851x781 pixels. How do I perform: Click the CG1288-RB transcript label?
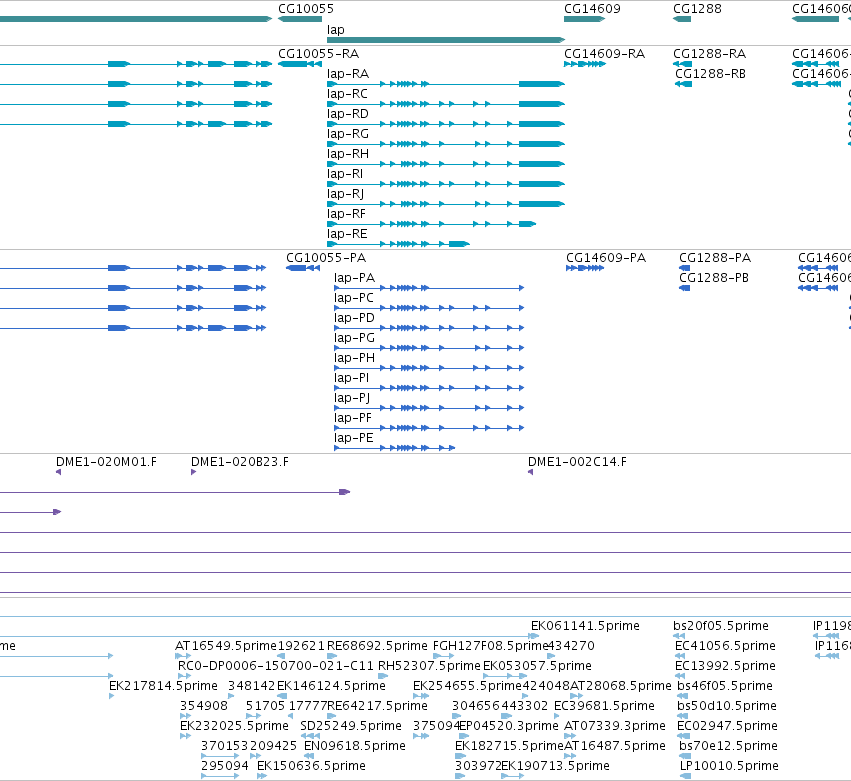point(710,74)
